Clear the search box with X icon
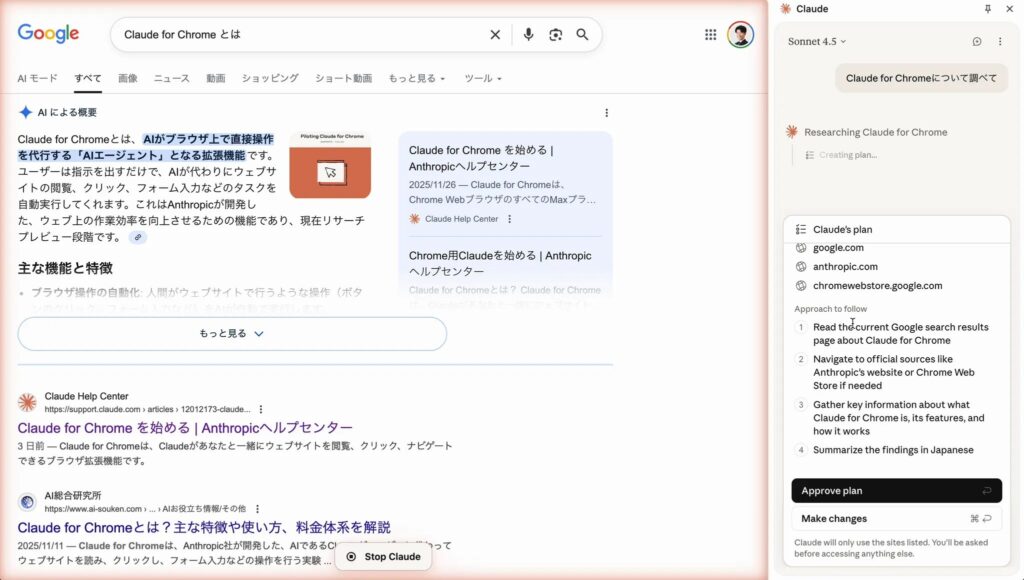The height and width of the screenshot is (580, 1024). (x=495, y=35)
